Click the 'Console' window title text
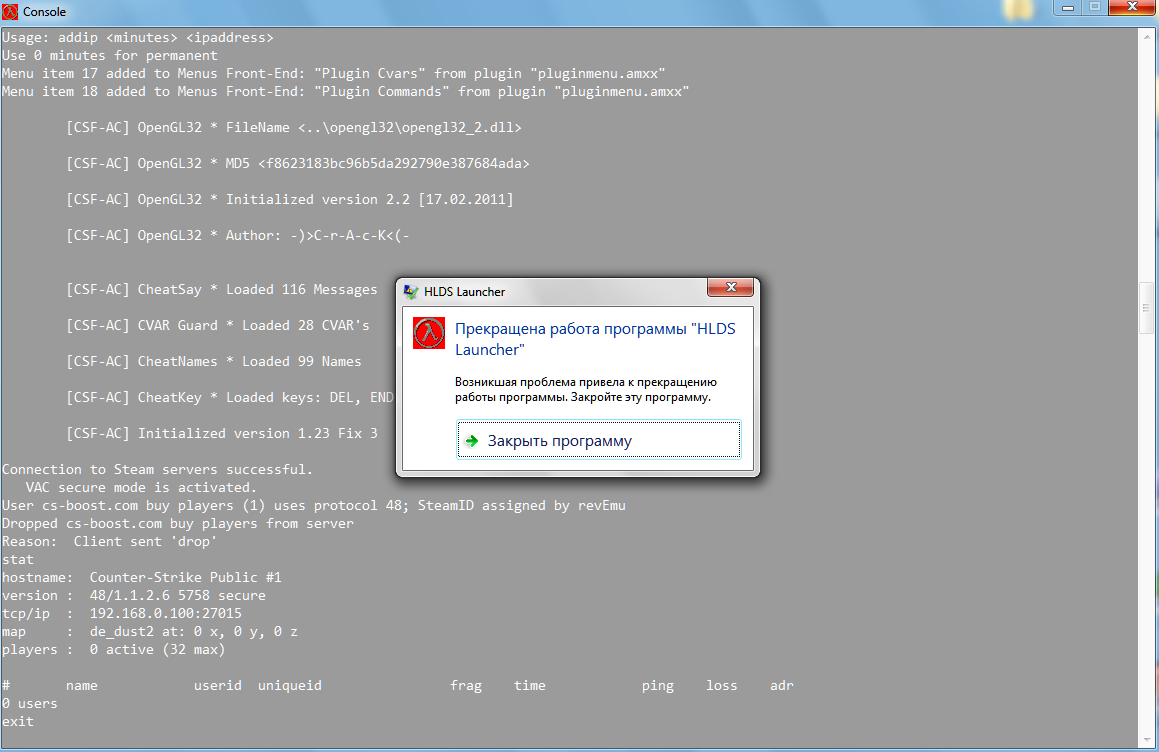This screenshot has height=752, width=1159. coord(44,12)
